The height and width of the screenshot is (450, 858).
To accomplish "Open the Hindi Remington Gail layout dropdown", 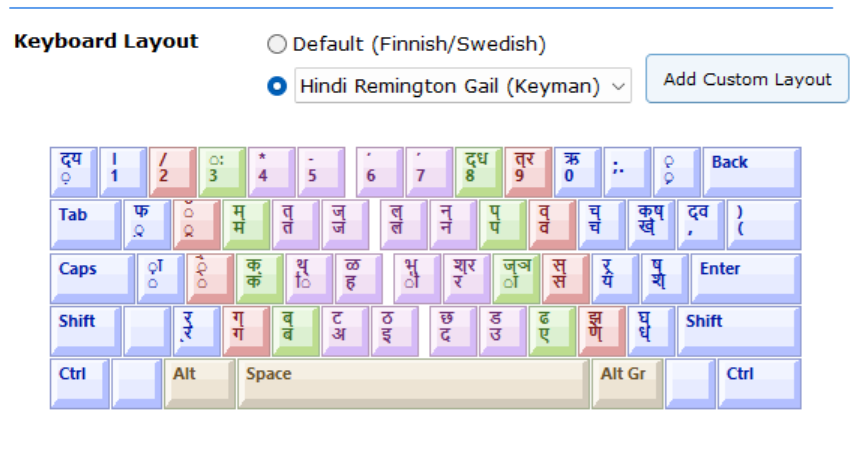I will (463, 86).
